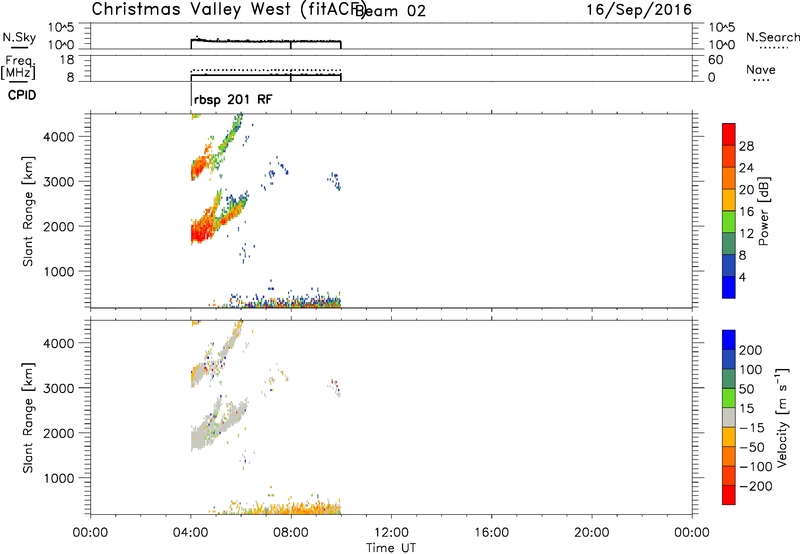Click the 'Nave' legend label
The width and height of the screenshot is (800, 554).
click(x=761, y=70)
